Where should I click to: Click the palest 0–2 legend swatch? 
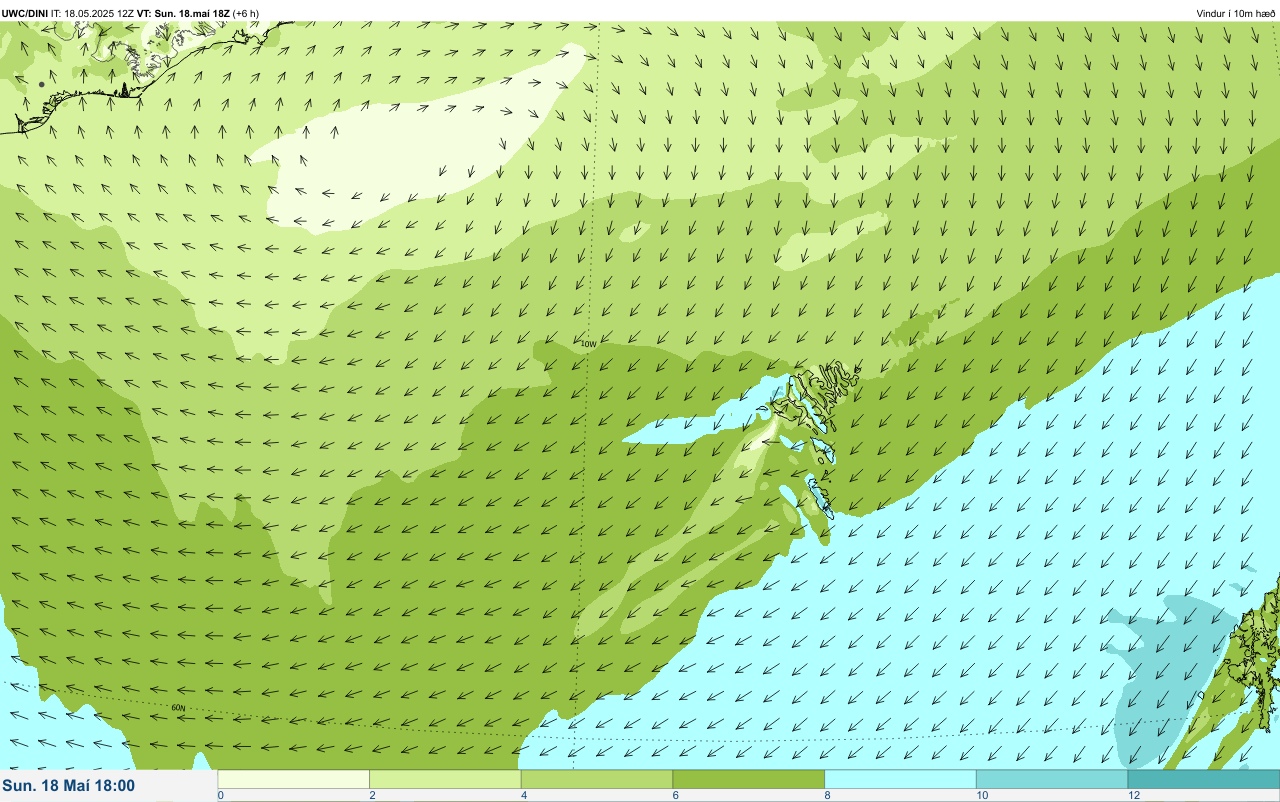click(294, 779)
